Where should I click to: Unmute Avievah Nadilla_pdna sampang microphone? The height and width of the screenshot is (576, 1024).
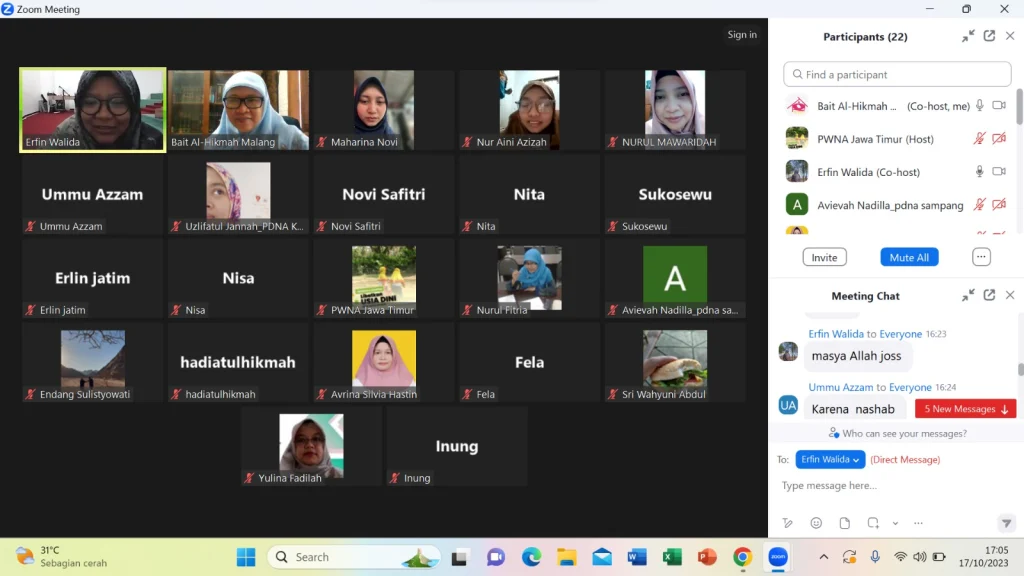click(980, 205)
